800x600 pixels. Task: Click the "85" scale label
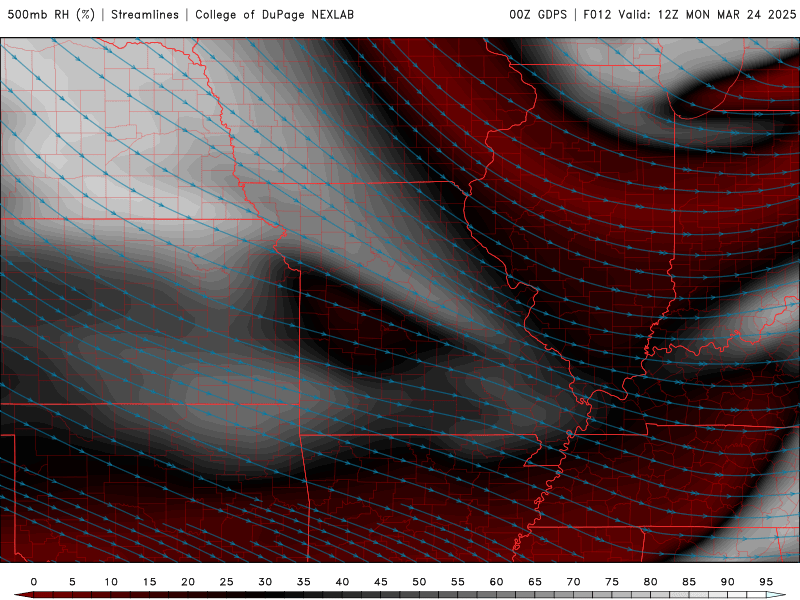pos(689,582)
